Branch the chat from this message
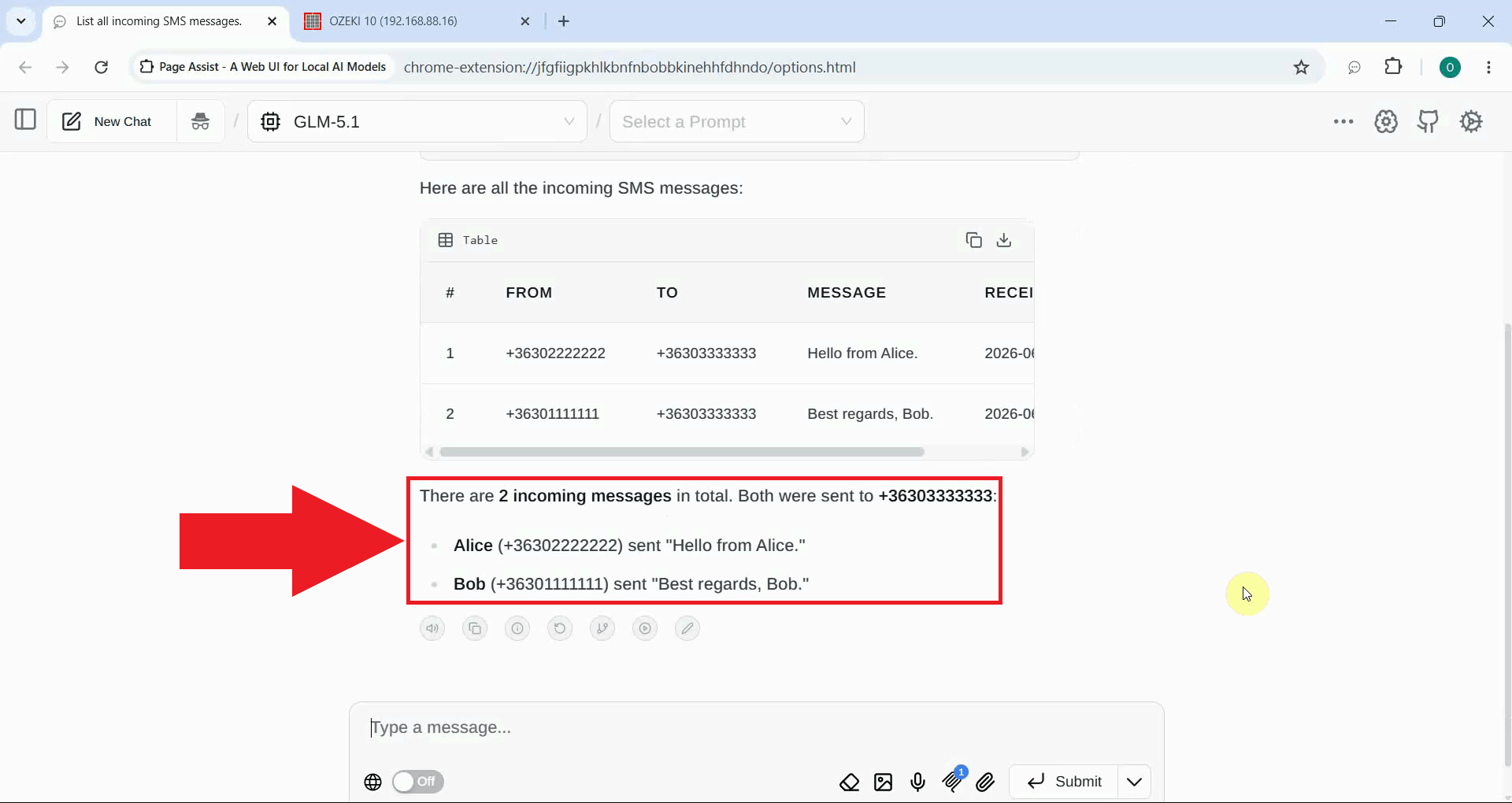The height and width of the screenshot is (803, 1512). (602, 628)
